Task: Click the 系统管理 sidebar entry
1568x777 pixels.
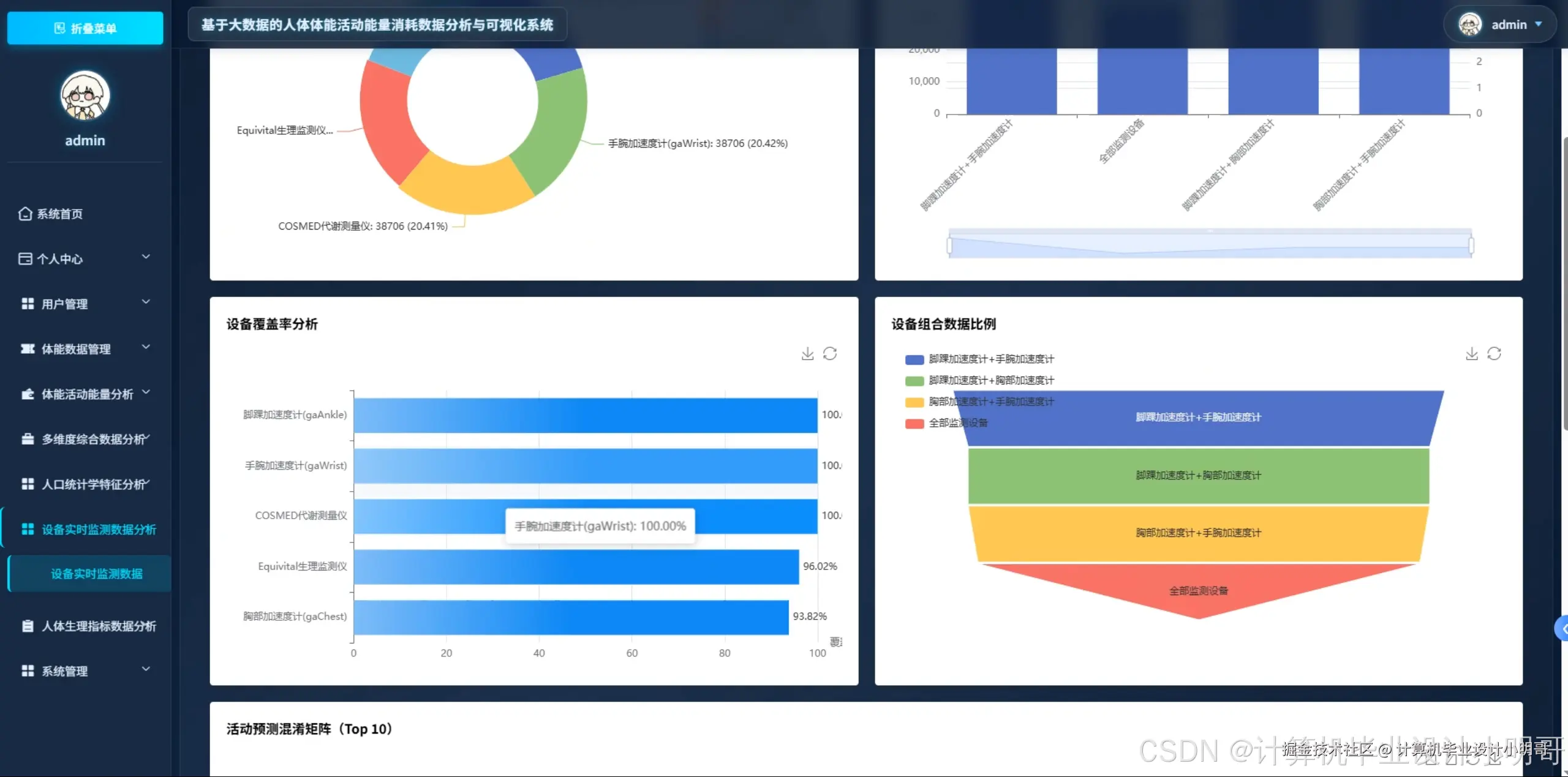Action: [x=64, y=671]
